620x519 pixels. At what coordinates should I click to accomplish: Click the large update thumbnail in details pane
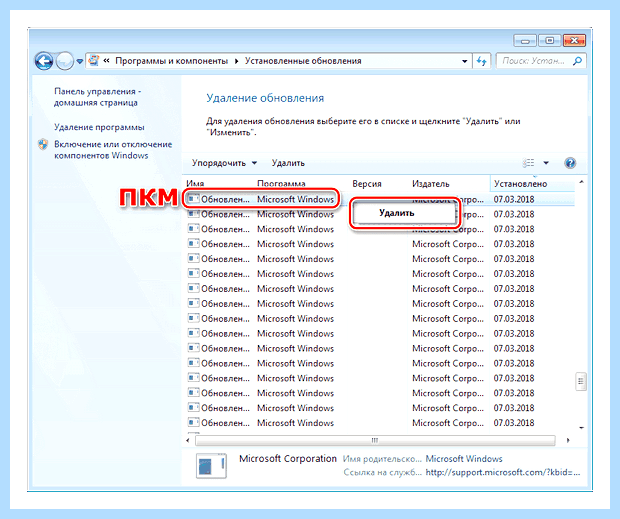click(212, 466)
